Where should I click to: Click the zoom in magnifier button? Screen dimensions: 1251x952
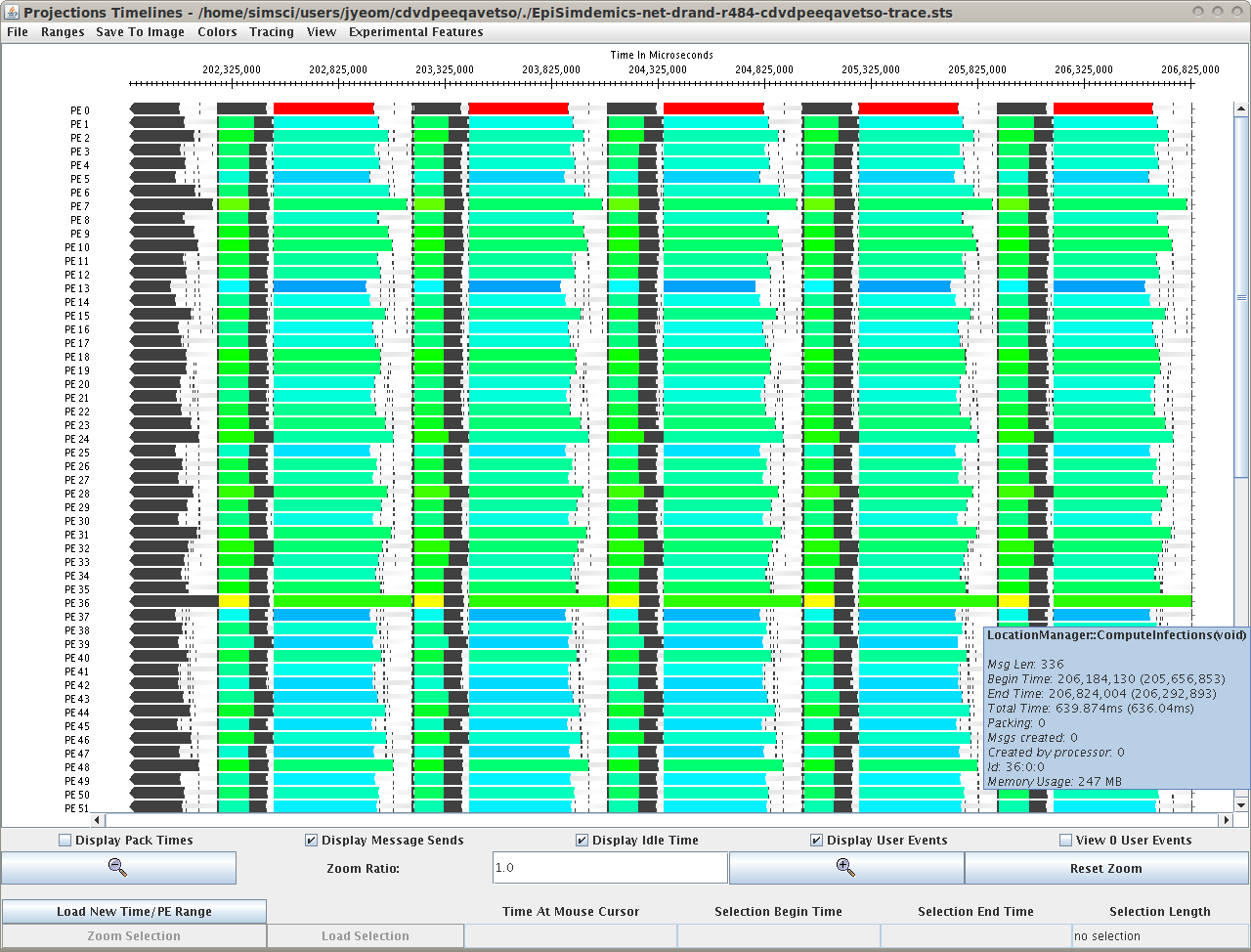(845, 868)
